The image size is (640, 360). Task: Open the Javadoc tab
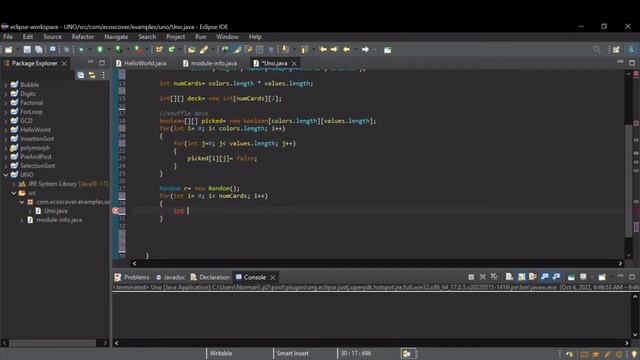pyautogui.click(x=171, y=277)
